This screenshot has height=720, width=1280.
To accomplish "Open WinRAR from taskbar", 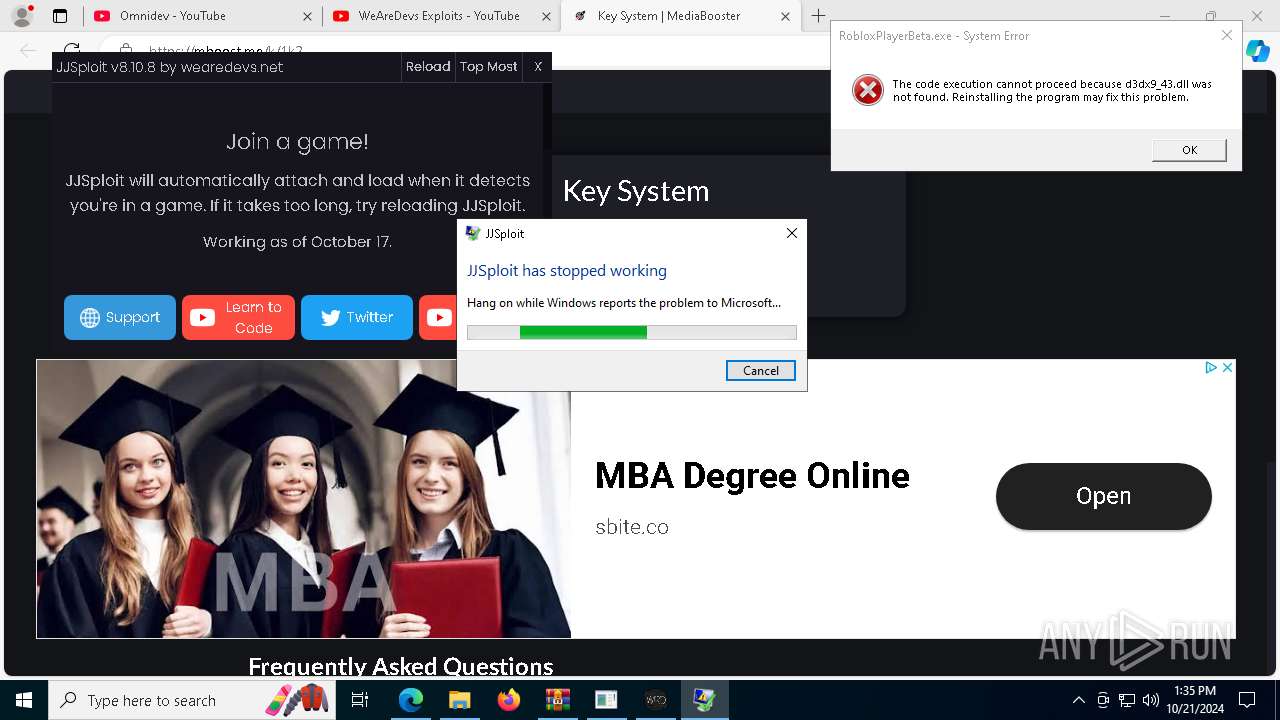I will (557, 700).
